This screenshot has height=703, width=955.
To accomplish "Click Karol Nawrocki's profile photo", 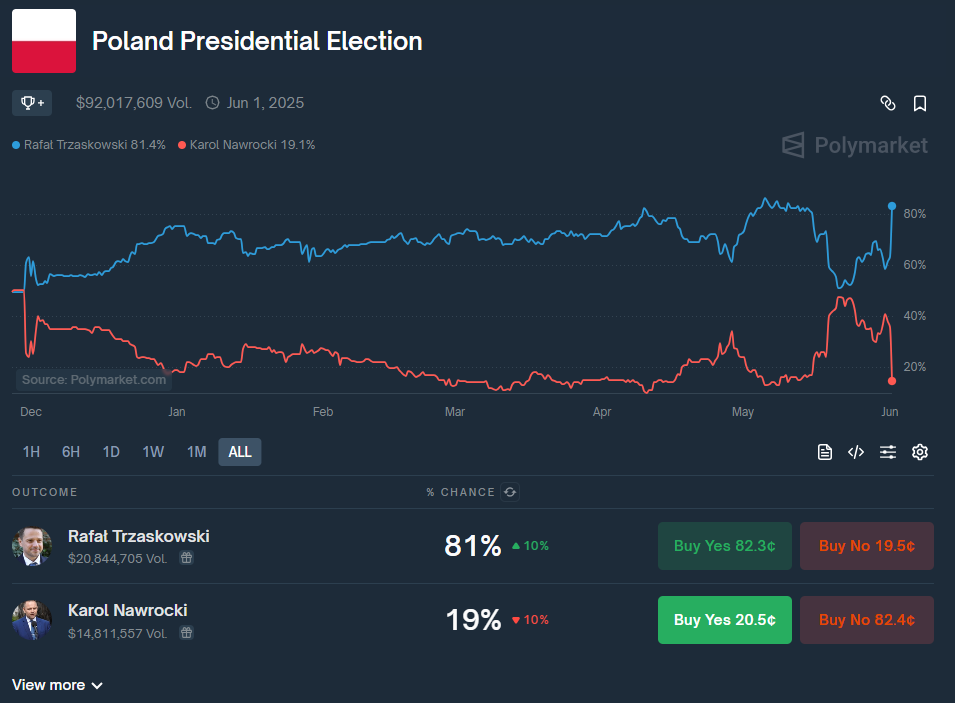I will pos(31,620).
